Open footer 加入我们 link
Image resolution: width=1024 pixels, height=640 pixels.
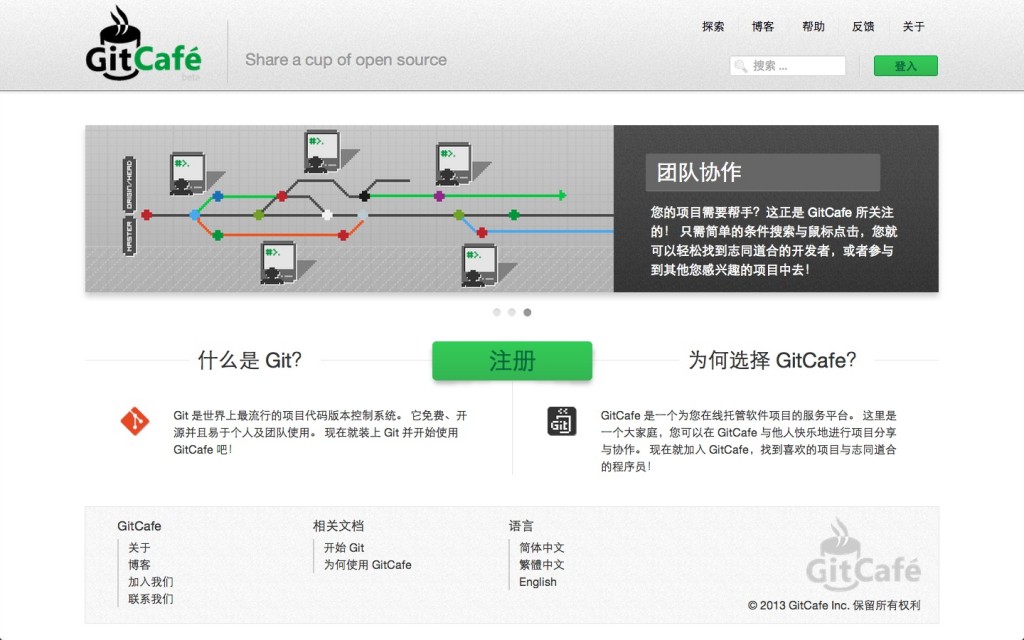click(x=151, y=582)
